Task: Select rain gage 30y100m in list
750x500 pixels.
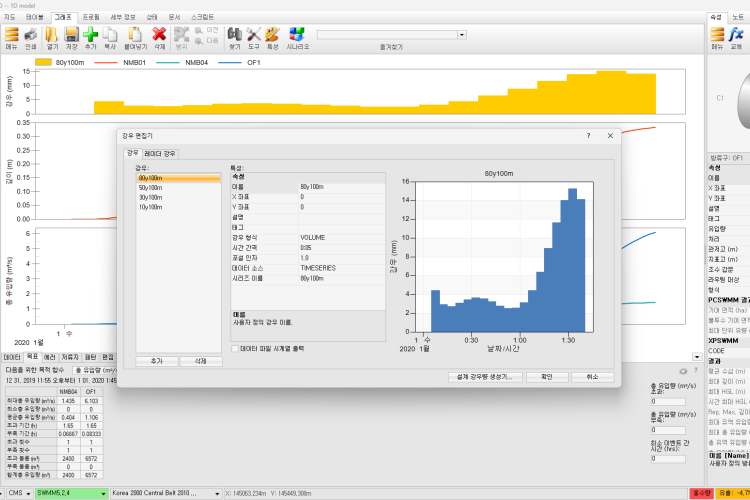Action: pos(178,198)
